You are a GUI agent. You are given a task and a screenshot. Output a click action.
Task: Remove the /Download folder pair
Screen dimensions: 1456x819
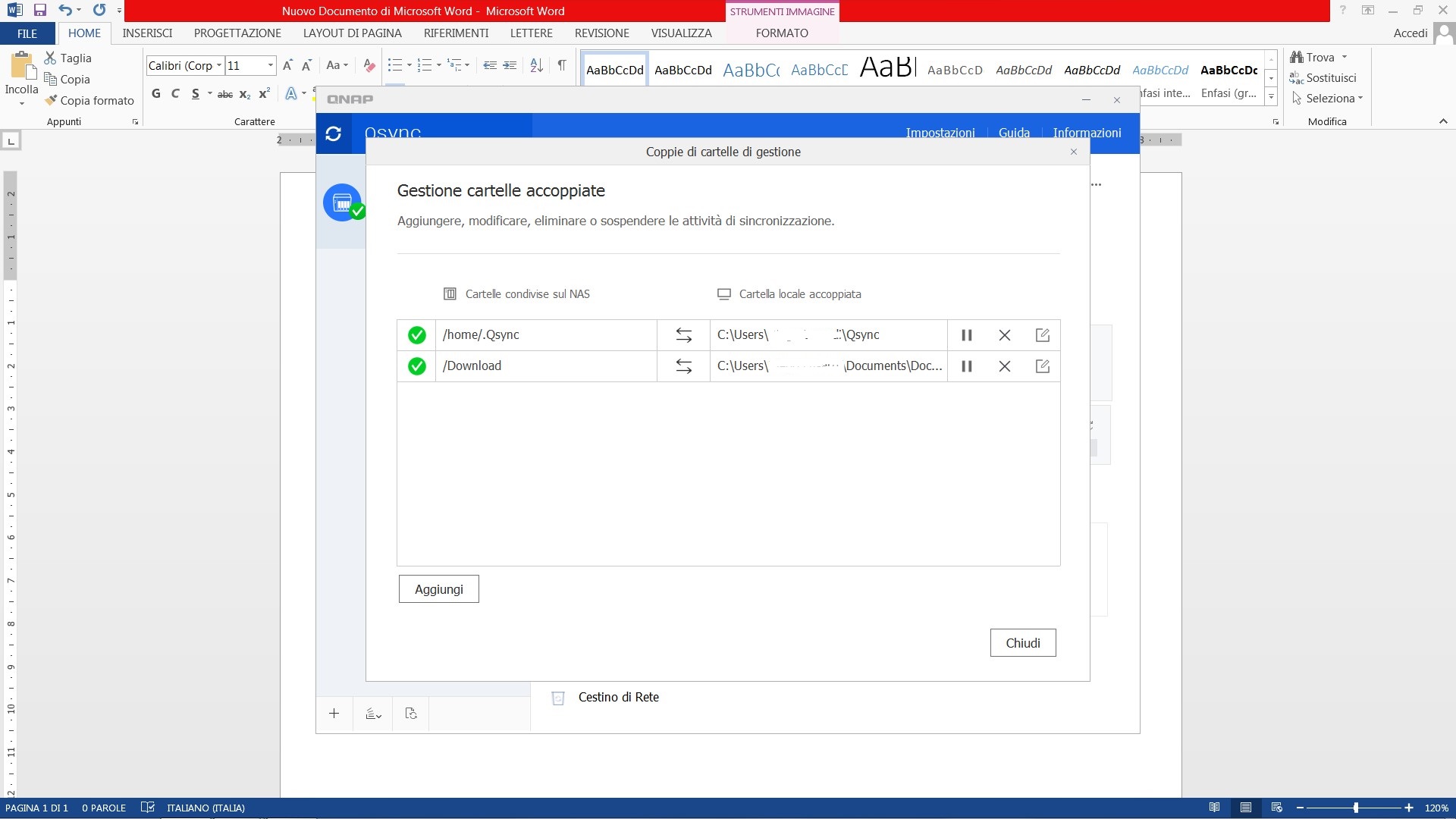tap(1004, 366)
